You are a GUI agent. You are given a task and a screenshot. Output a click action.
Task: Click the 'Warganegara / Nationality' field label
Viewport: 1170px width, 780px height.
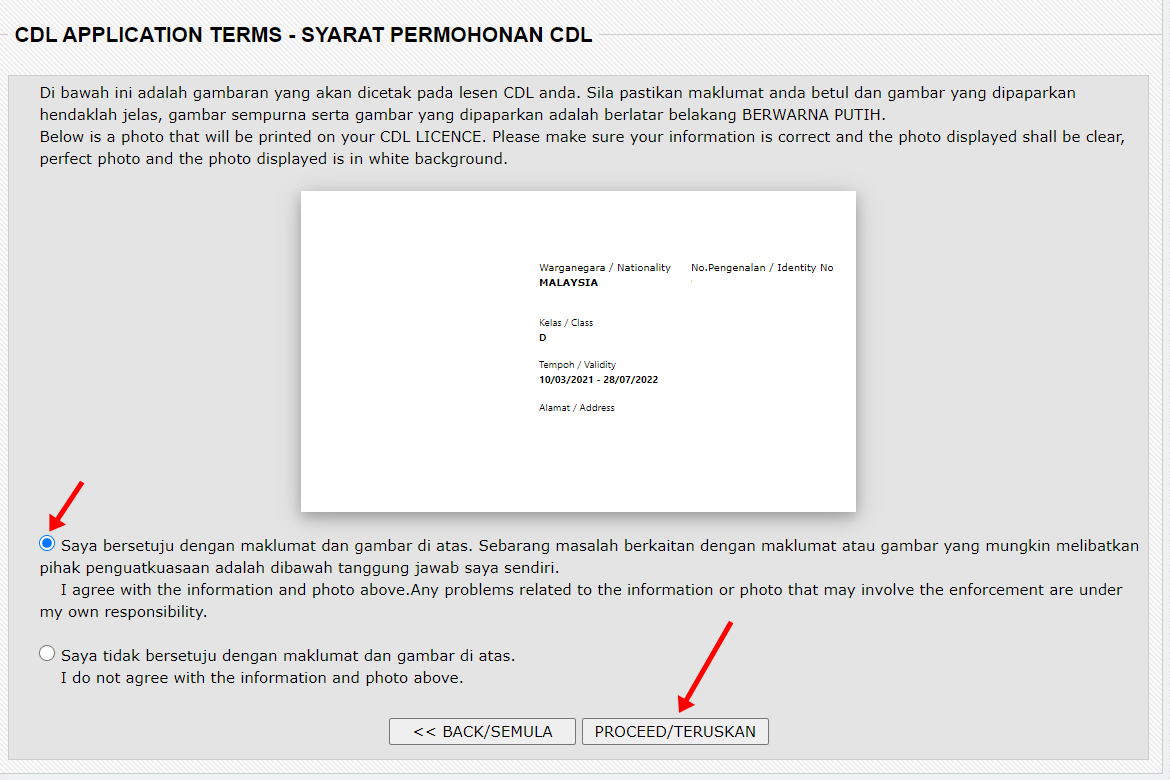[x=604, y=268]
